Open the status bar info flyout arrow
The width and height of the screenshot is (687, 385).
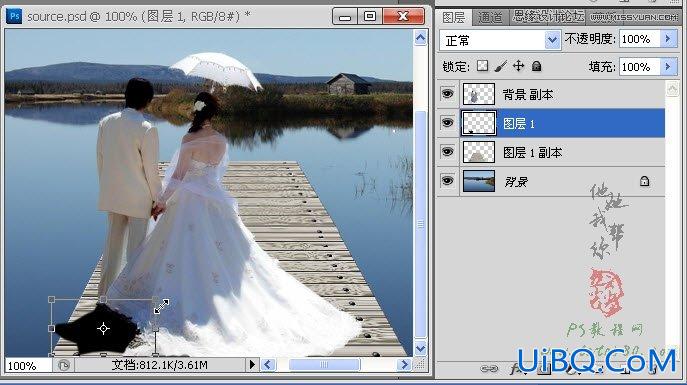pyautogui.click(x=252, y=364)
